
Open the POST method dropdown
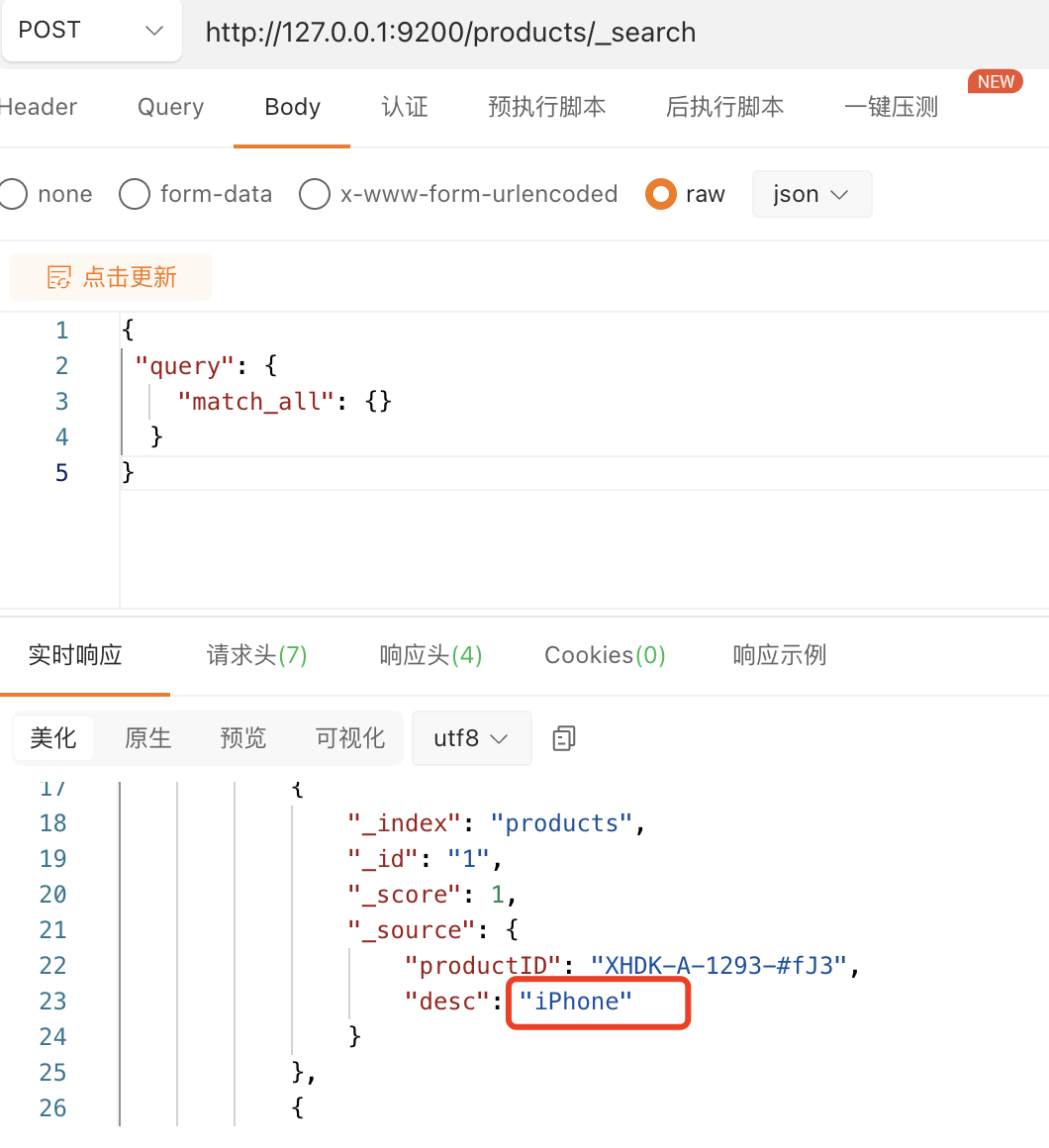point(91,31)
